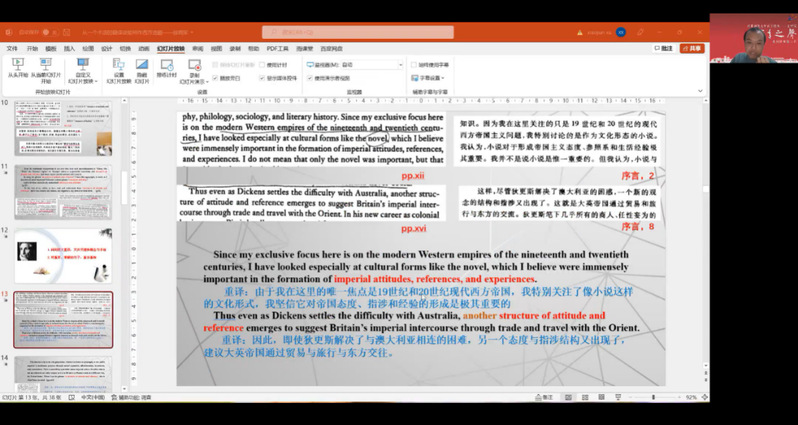This screenshot has height=425, width=798.
Task: Switch to the Review (审阅) tab
Action: pos(197,49)
